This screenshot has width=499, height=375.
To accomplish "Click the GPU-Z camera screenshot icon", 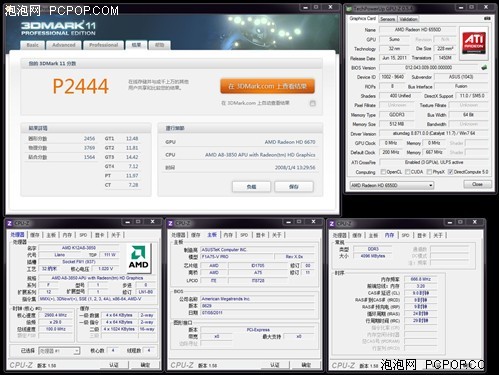I will pos(487,18).
